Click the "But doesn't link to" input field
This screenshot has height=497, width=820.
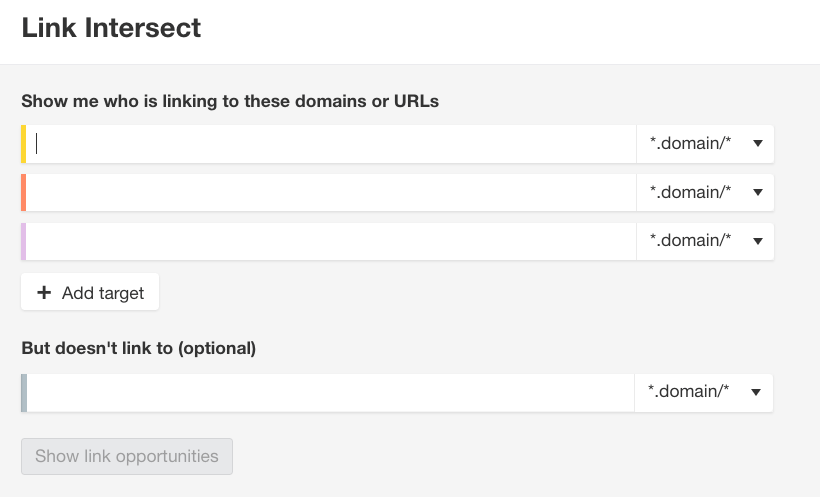tap(330, 392)
